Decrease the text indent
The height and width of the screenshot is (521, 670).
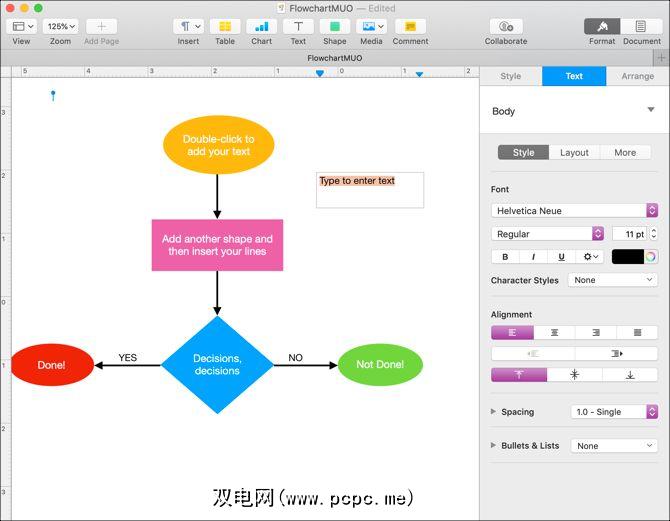(x=533, y=353)
